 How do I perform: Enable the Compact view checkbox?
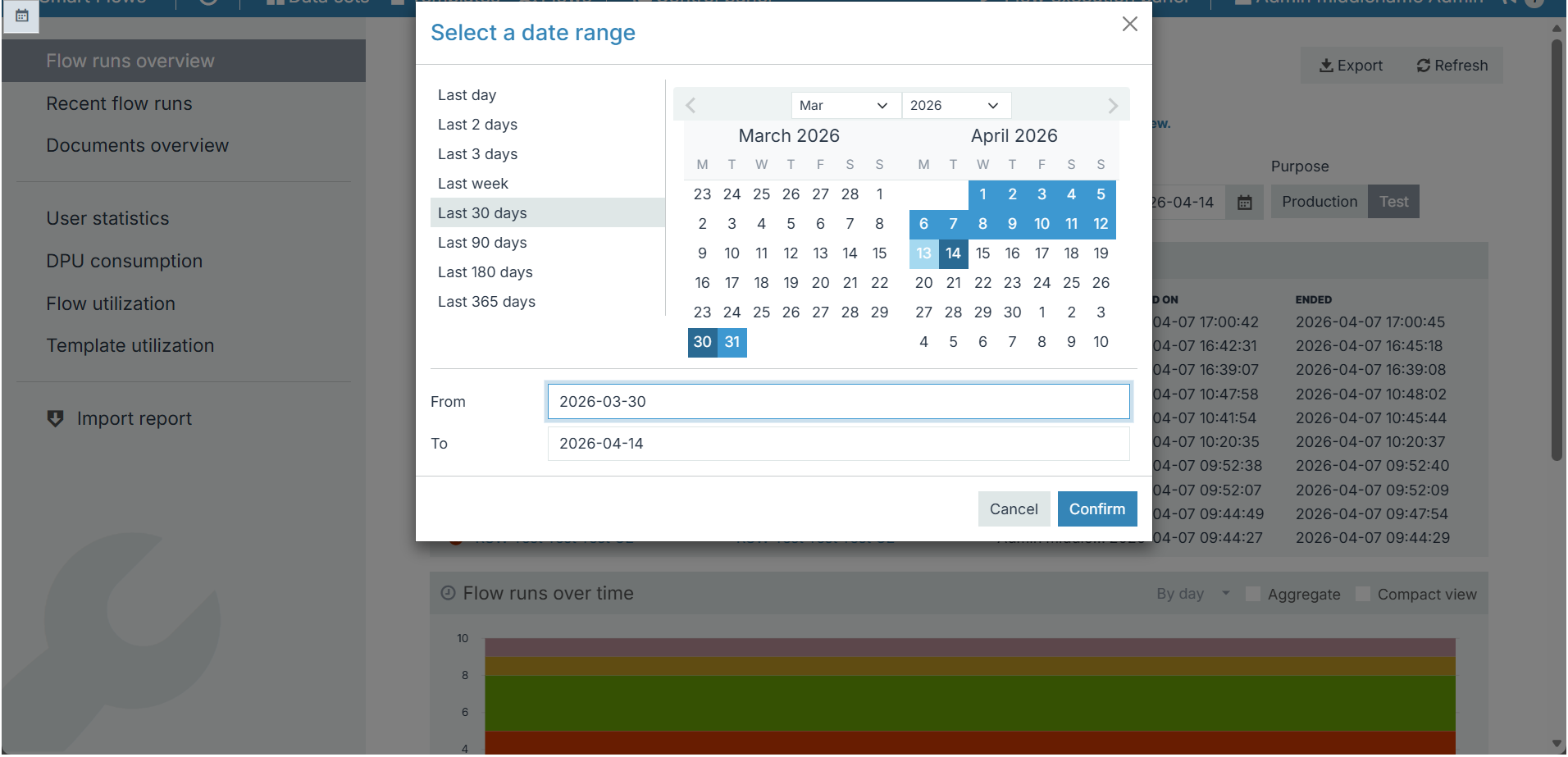[1363, 594]
